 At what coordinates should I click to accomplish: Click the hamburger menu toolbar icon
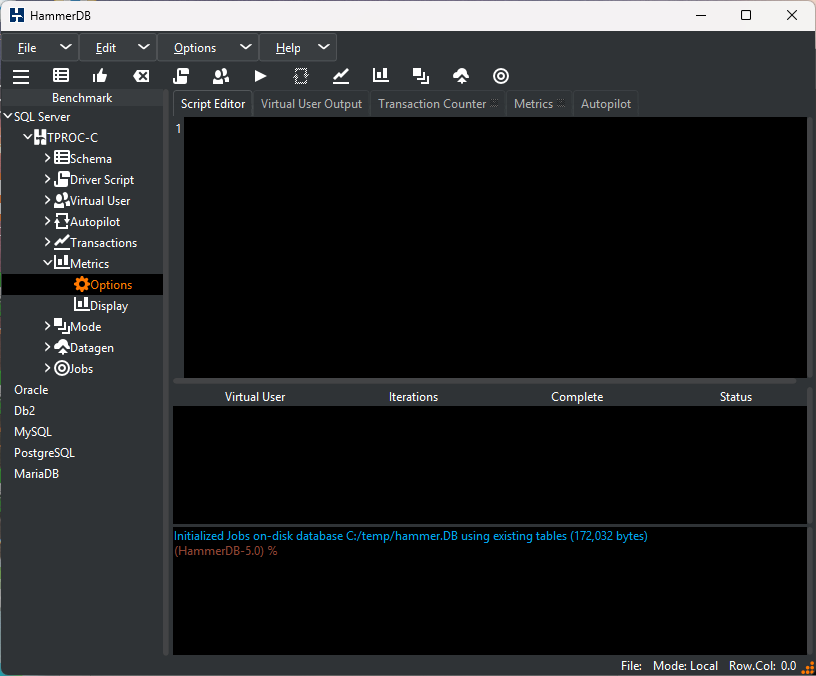[21, 76]
